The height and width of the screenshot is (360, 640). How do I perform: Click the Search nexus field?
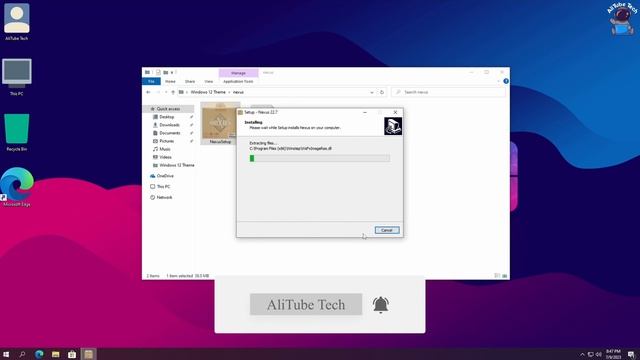point(448,92)
